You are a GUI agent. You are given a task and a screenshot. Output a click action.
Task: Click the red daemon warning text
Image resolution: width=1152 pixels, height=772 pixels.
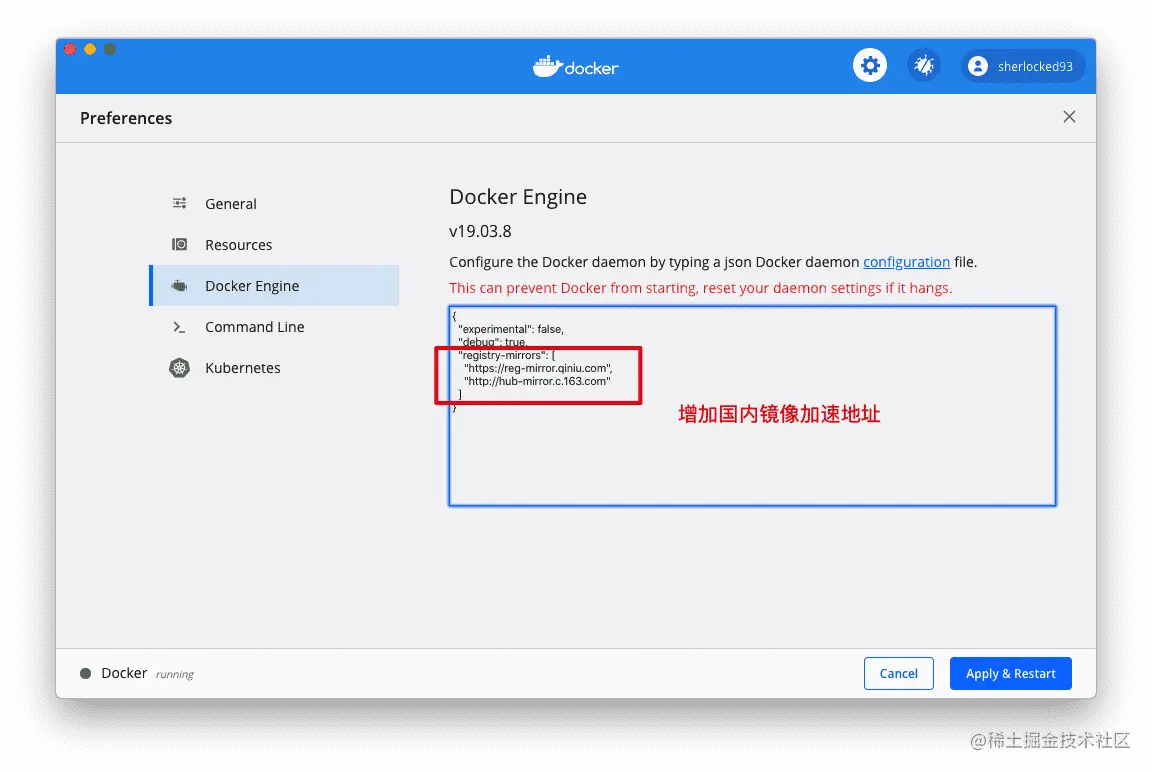click(x=700, y=288)
